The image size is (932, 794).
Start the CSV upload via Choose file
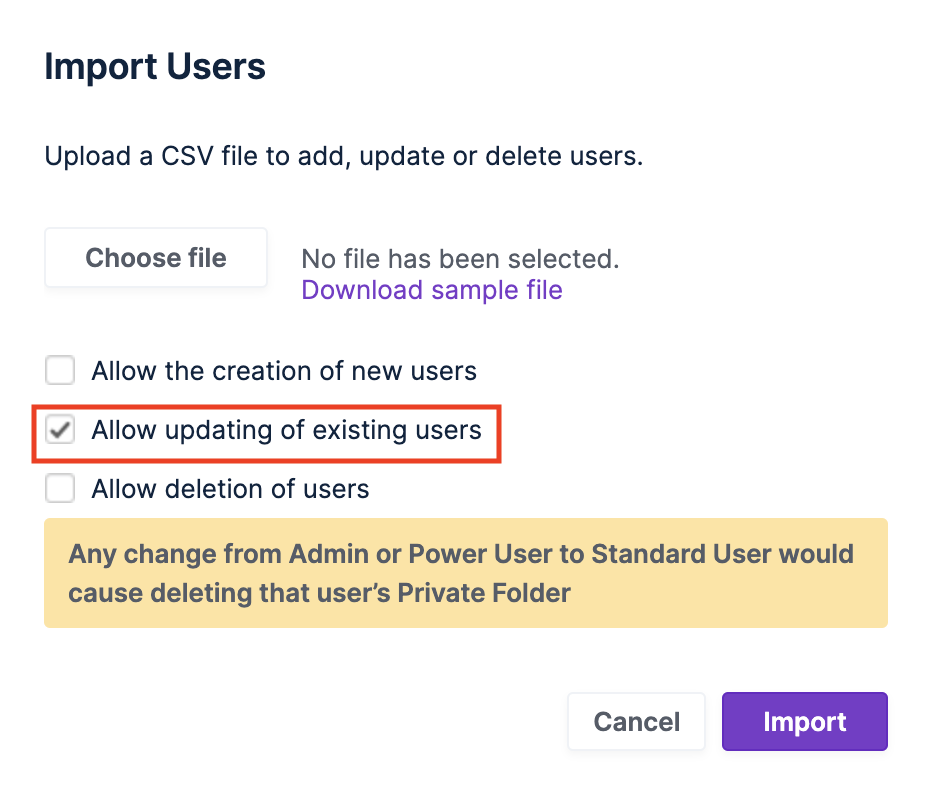pyautogui.click(x=155, y=257)
